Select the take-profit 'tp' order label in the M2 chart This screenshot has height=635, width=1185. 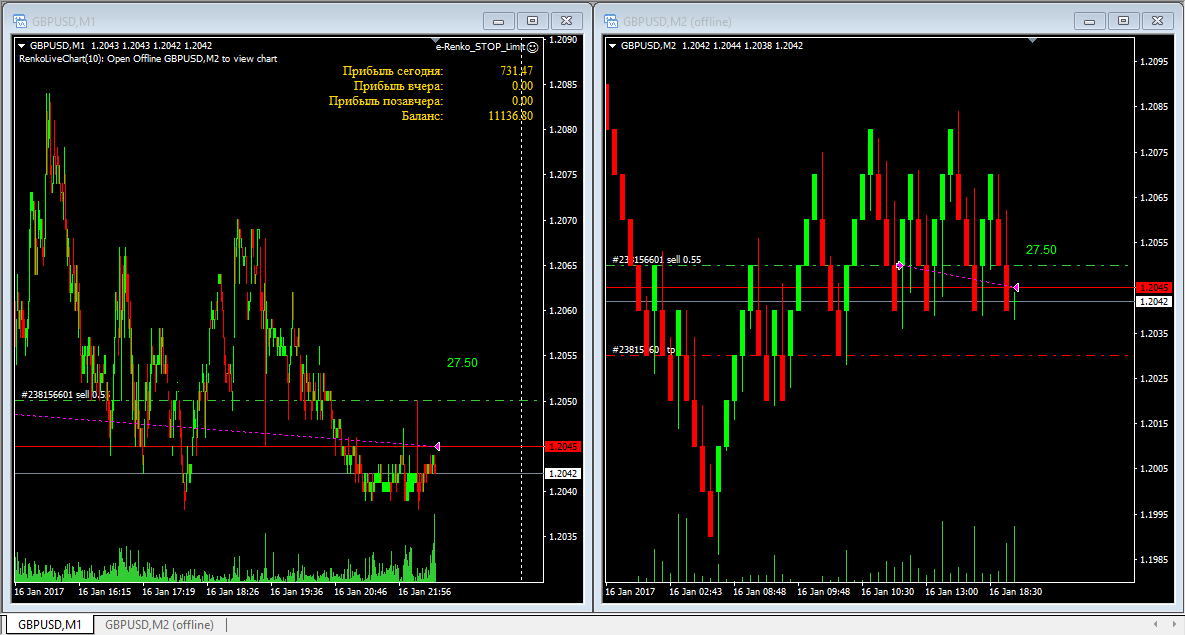click(644, 350)
